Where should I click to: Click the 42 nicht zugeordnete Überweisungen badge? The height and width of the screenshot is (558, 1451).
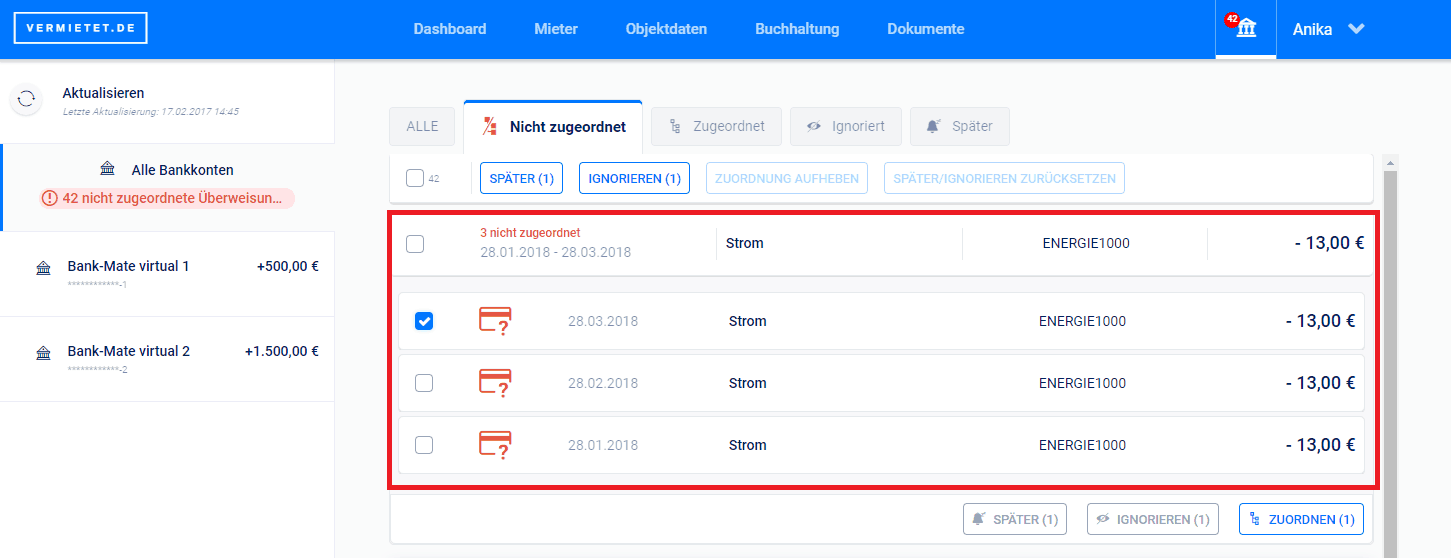tap(168, 198)
